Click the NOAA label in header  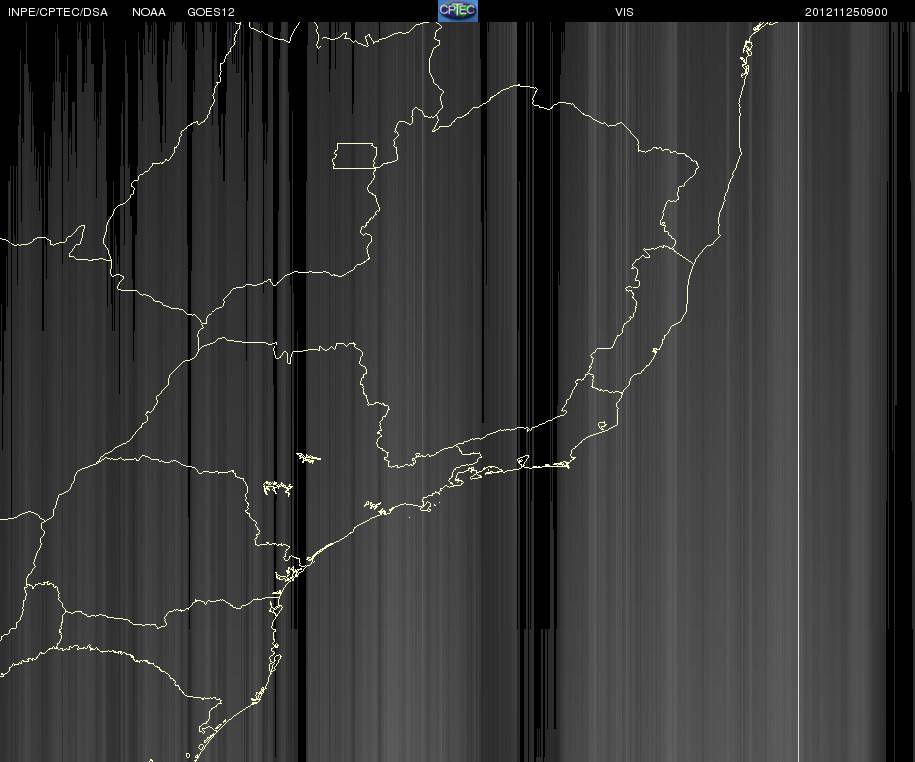pos(149,12)
